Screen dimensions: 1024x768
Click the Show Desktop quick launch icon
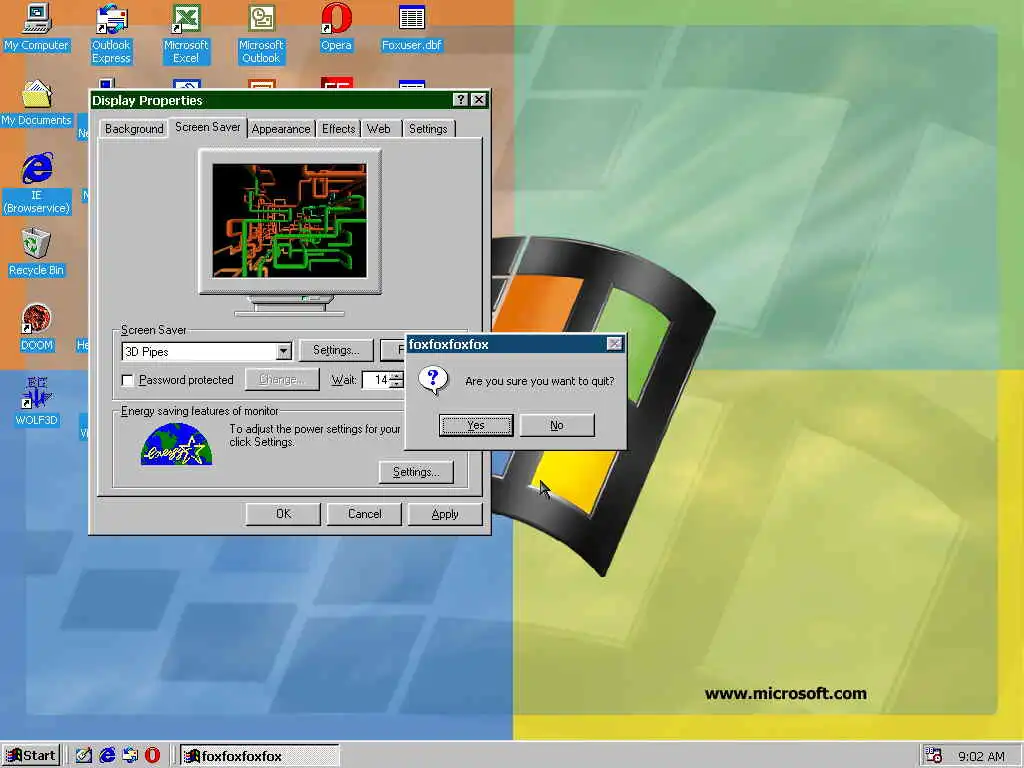coord(83,756)
